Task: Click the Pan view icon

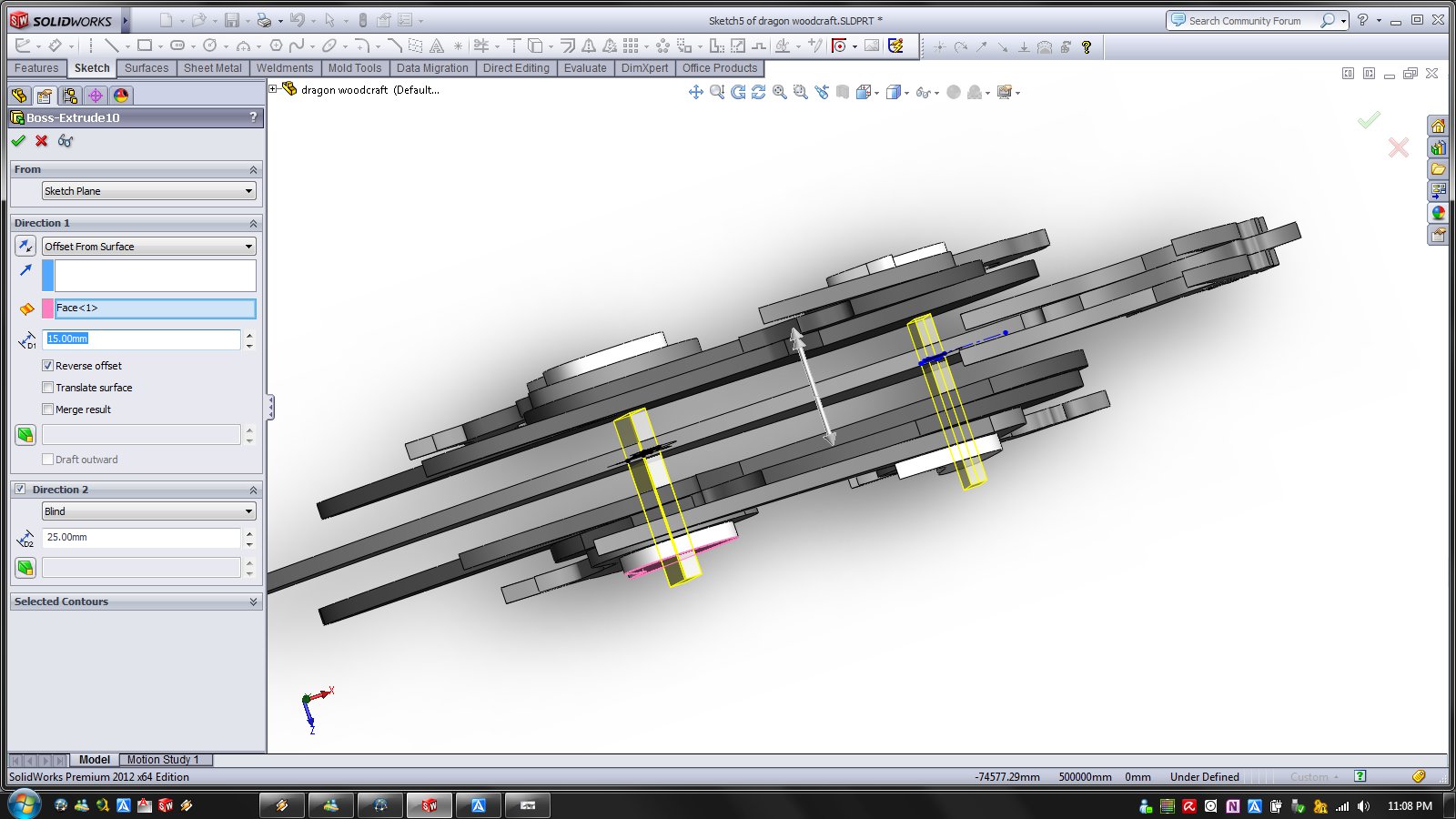Action: click(696, 92)
